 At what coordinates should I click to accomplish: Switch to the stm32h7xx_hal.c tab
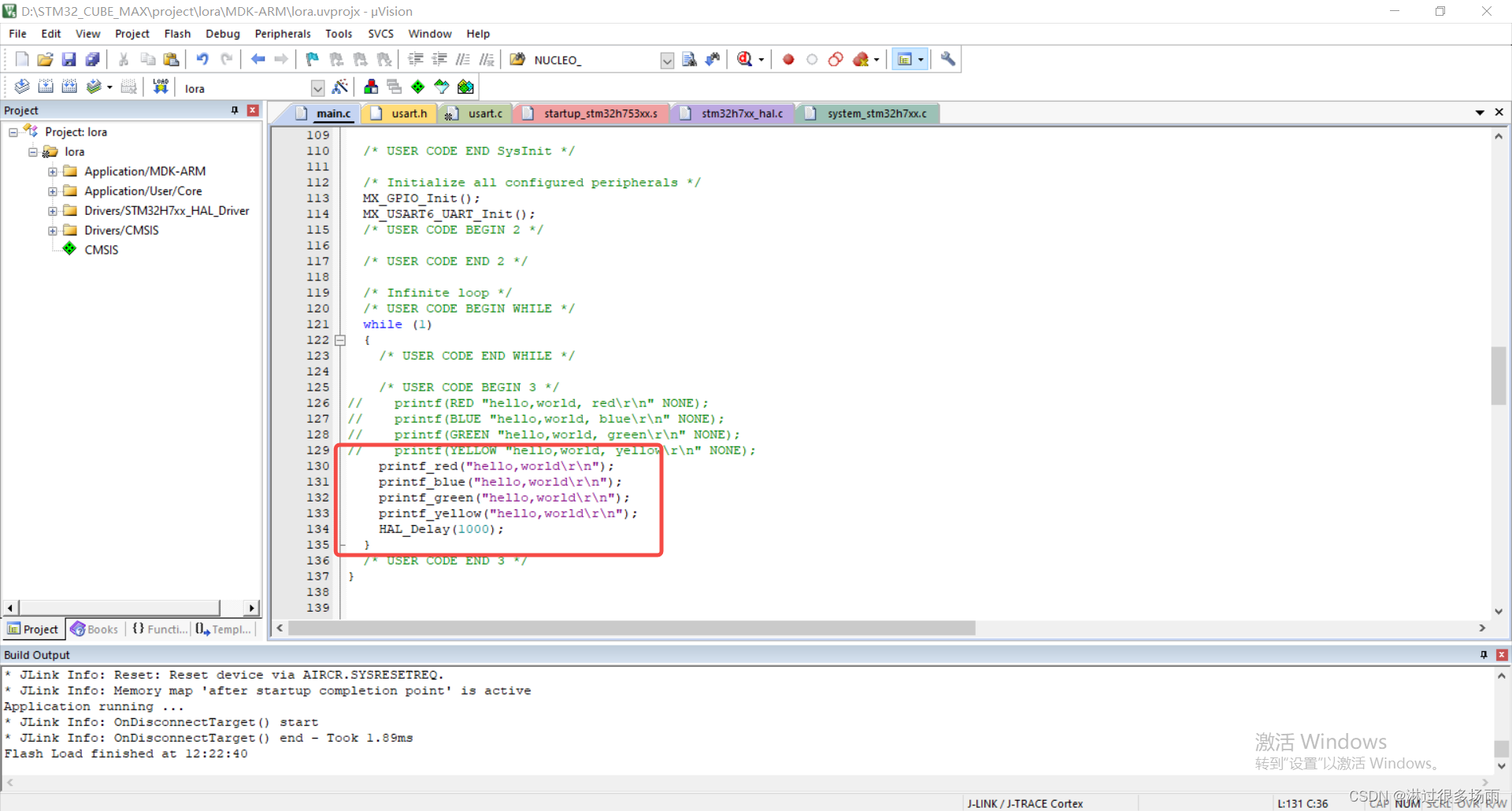coord(732,113)
